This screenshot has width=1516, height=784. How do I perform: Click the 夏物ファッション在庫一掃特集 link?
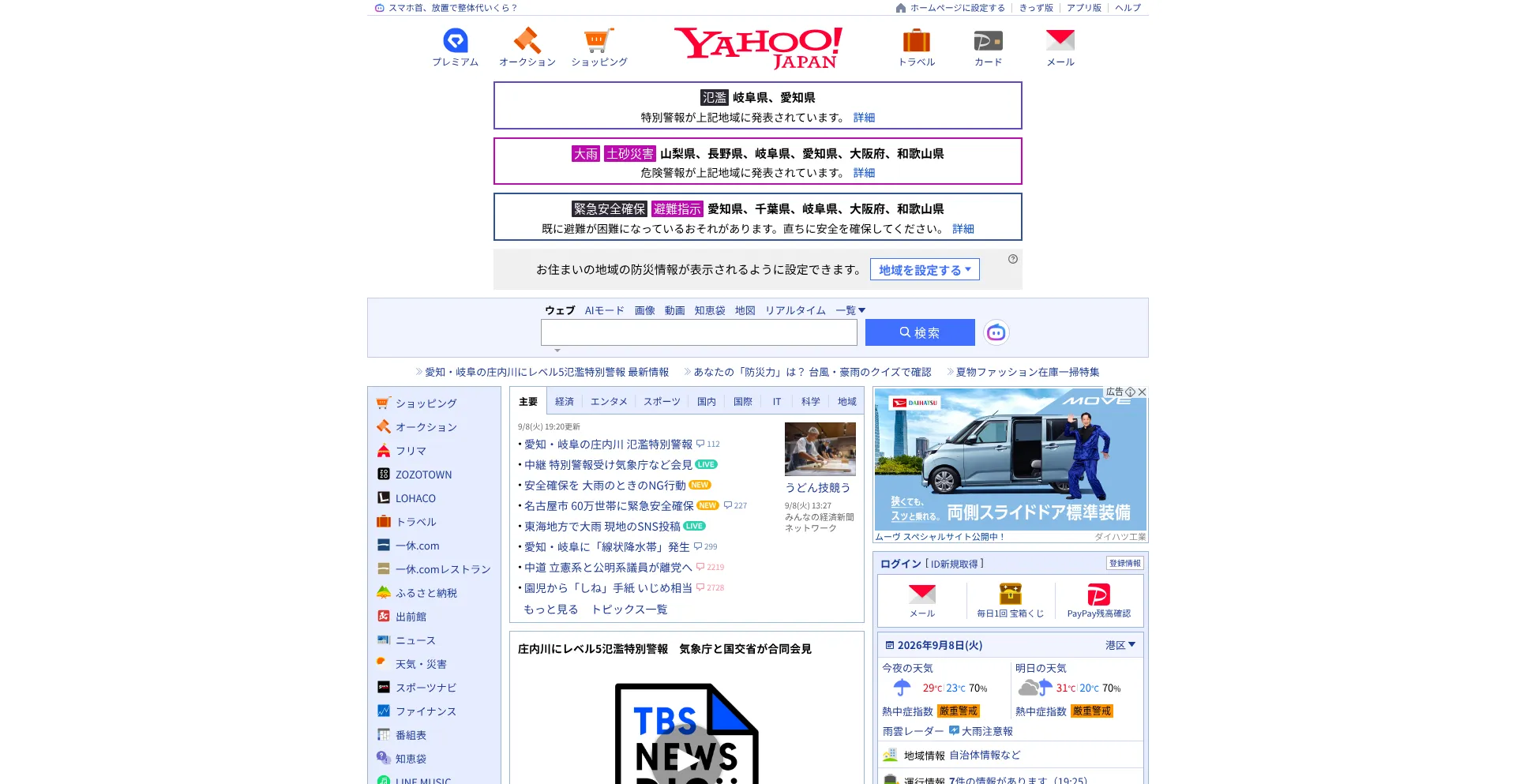[x=1028, y=372]
